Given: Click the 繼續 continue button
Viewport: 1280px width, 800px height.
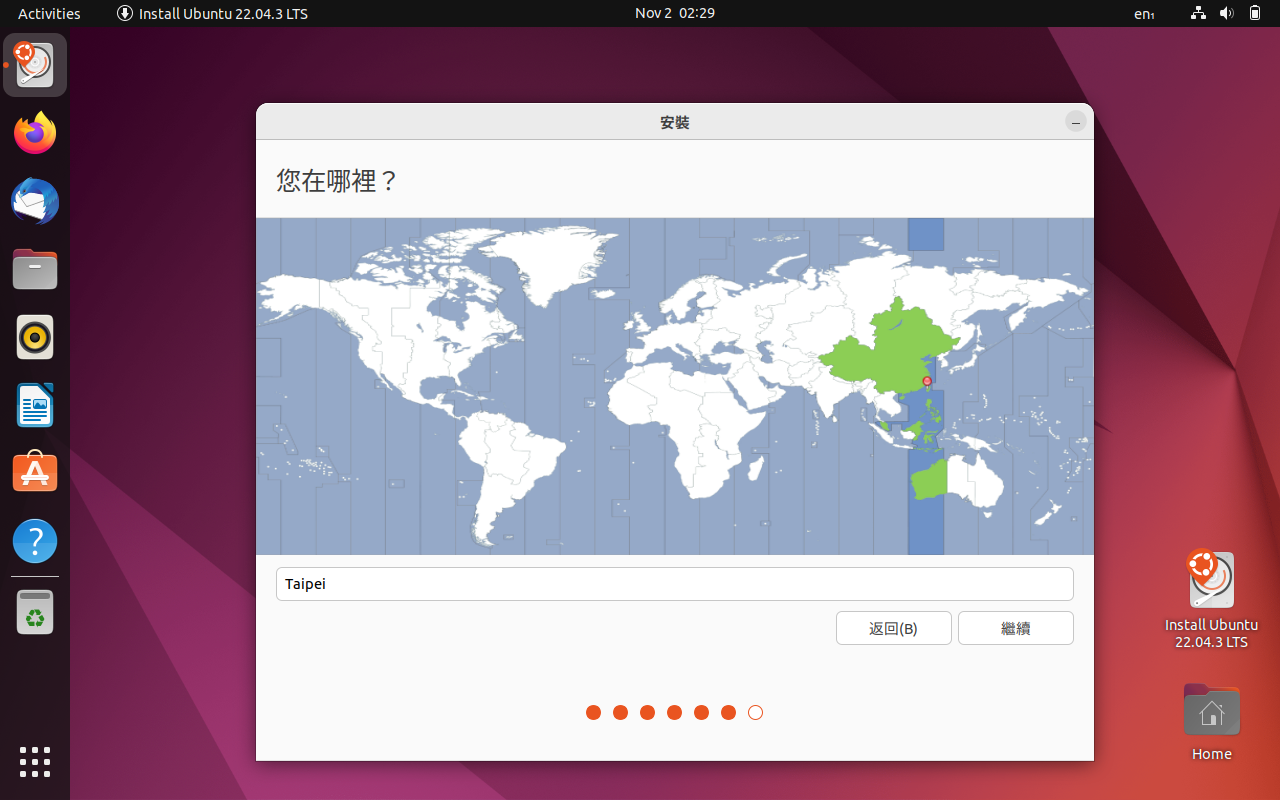Looking at the screenshot, I should pos(1016,628).
